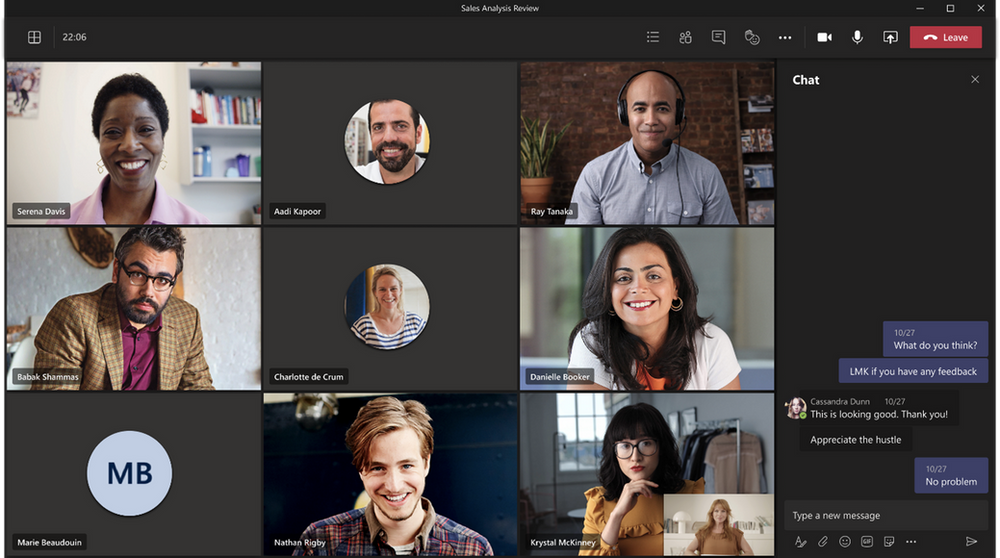Viewport: 1000px width, 558px height.
Task: Toggle the meeting chat panel icon
Action: (719, 37)
